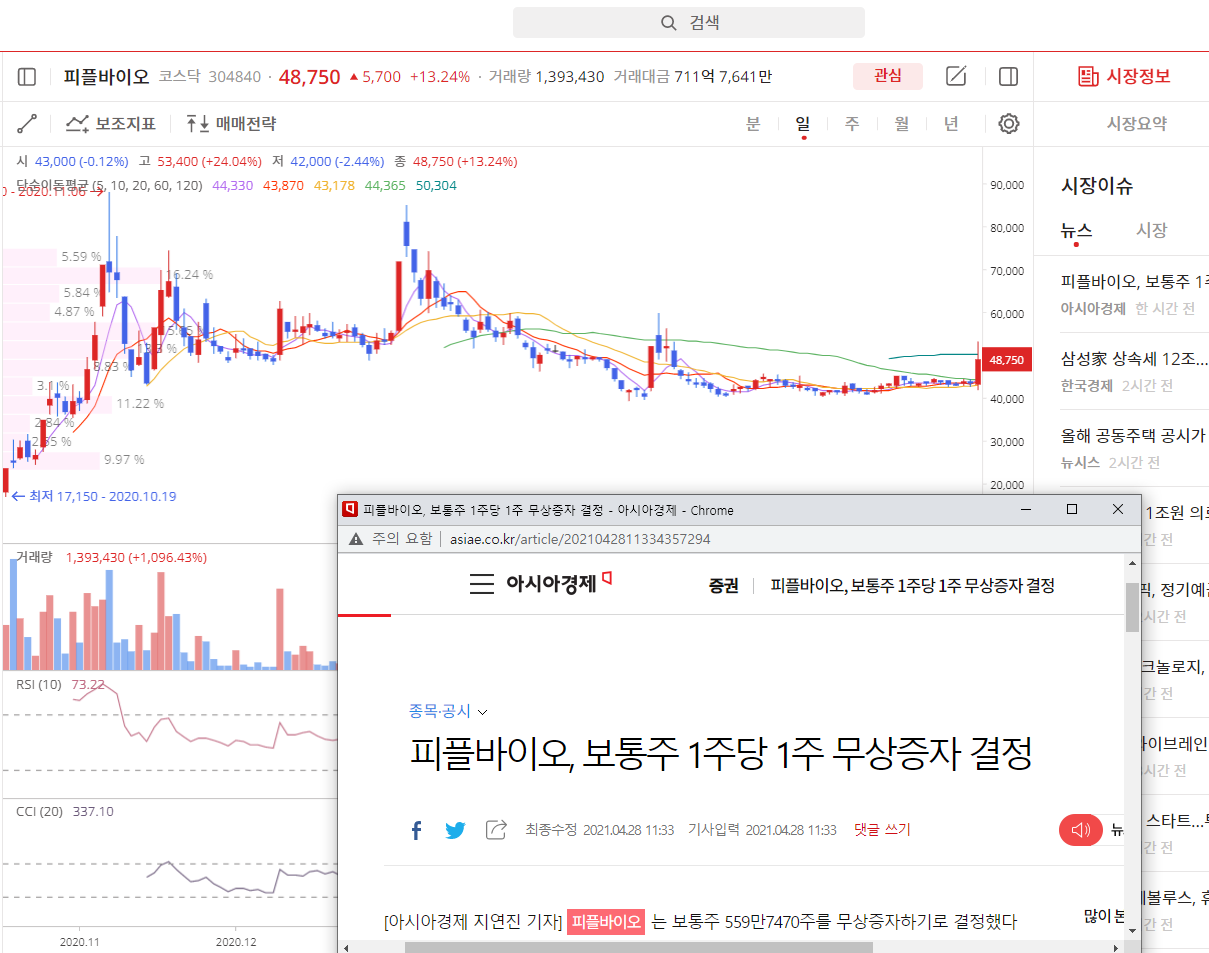The width and height of the screenshot is (1209, 953).
Task: Maximize the Chrome article window
Action: (1072, 510)
